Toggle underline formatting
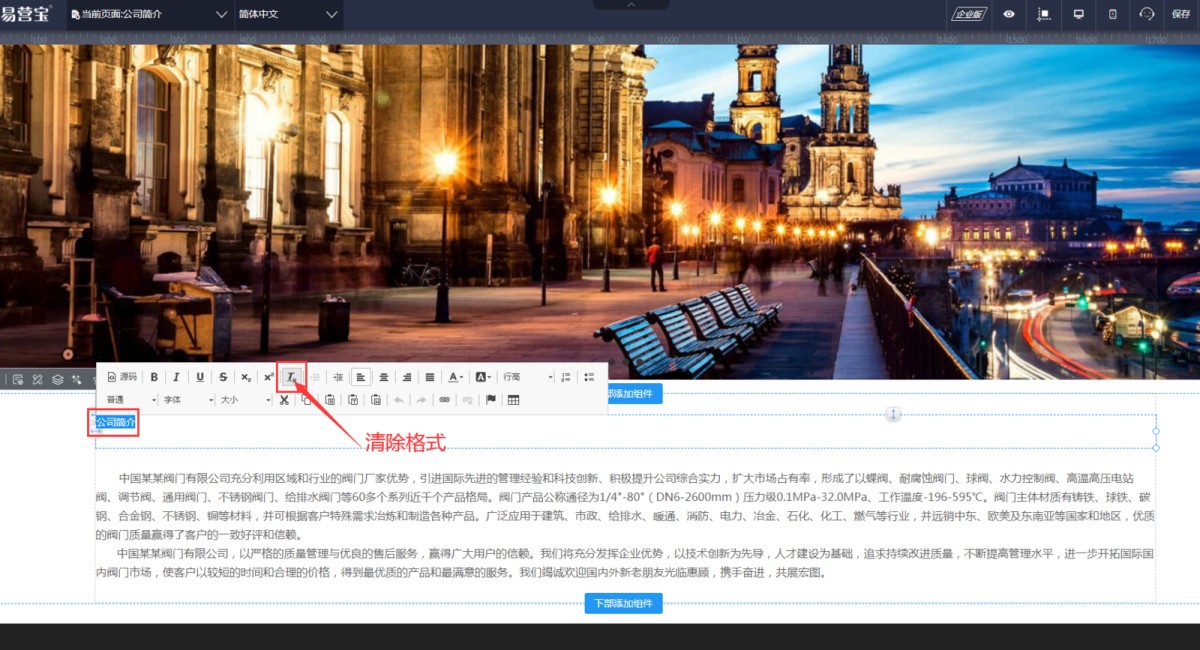The image size is (1200, 650). (x=200, y=377)
